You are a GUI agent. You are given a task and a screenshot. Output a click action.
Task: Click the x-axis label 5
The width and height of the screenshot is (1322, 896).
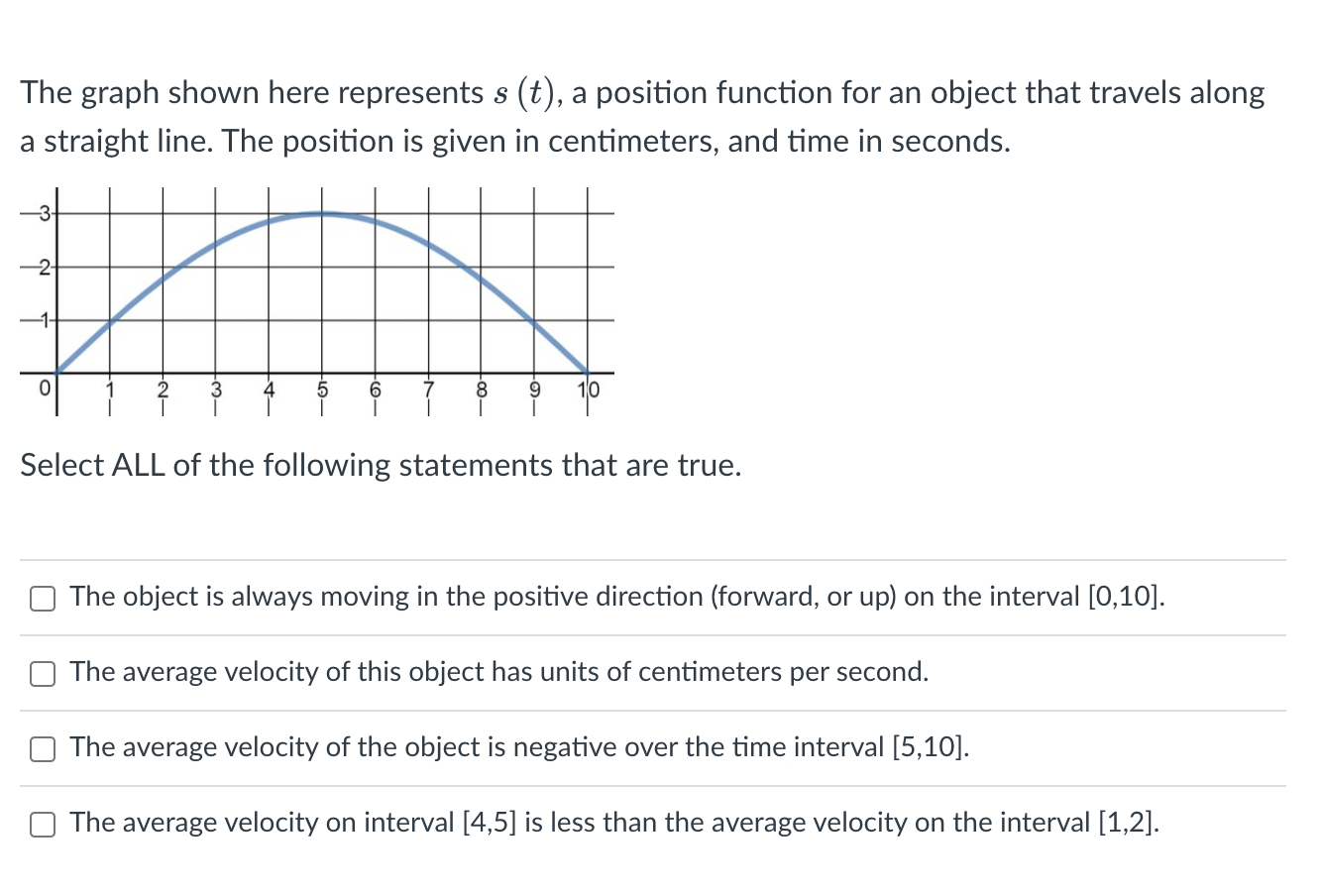click(x=322, y=391)
